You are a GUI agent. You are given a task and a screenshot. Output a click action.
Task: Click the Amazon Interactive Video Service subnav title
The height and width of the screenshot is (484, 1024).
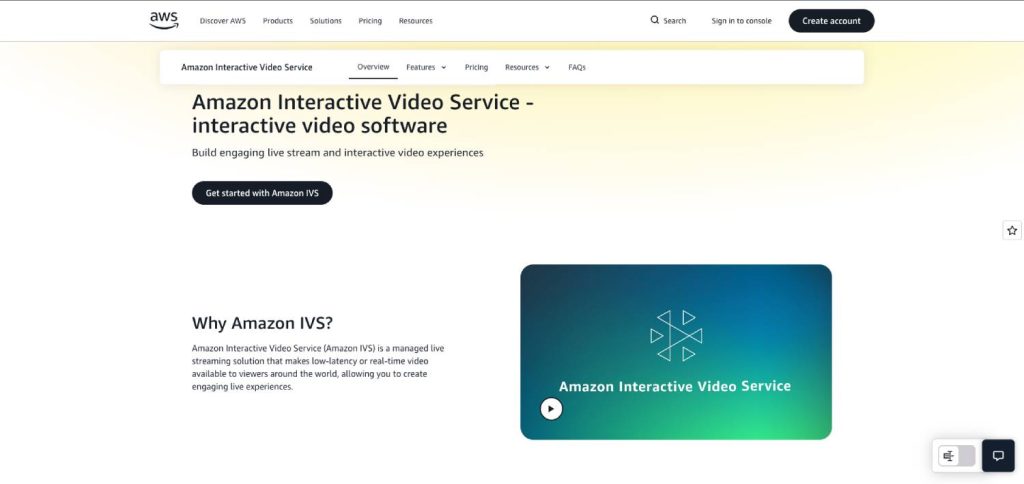pyautogui.click(x=247, y=67)
